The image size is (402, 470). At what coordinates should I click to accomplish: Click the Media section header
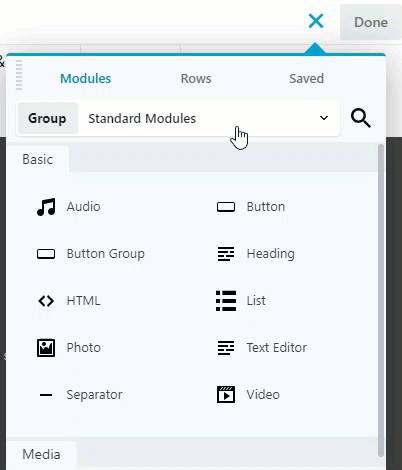pyautogui.click(x=41, y=454)
